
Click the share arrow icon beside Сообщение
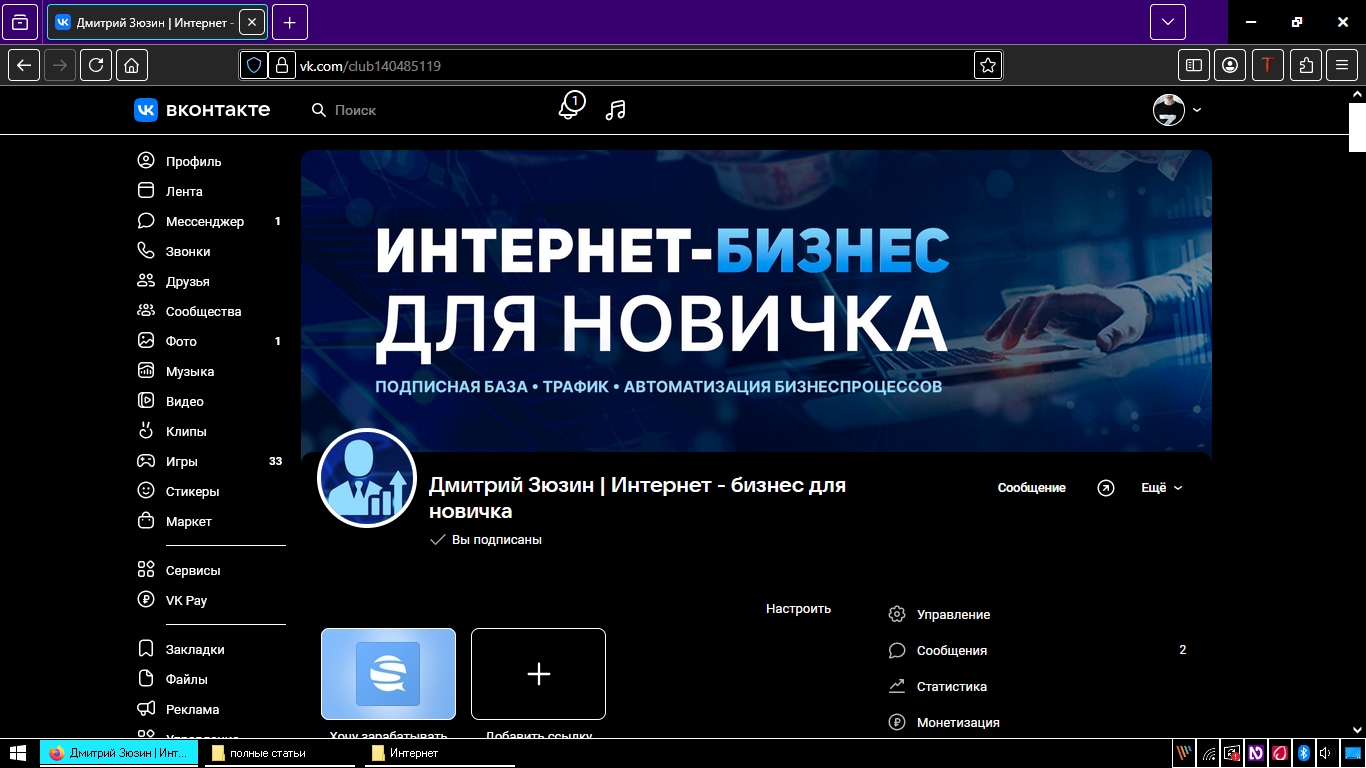(x=1105, y=488)
